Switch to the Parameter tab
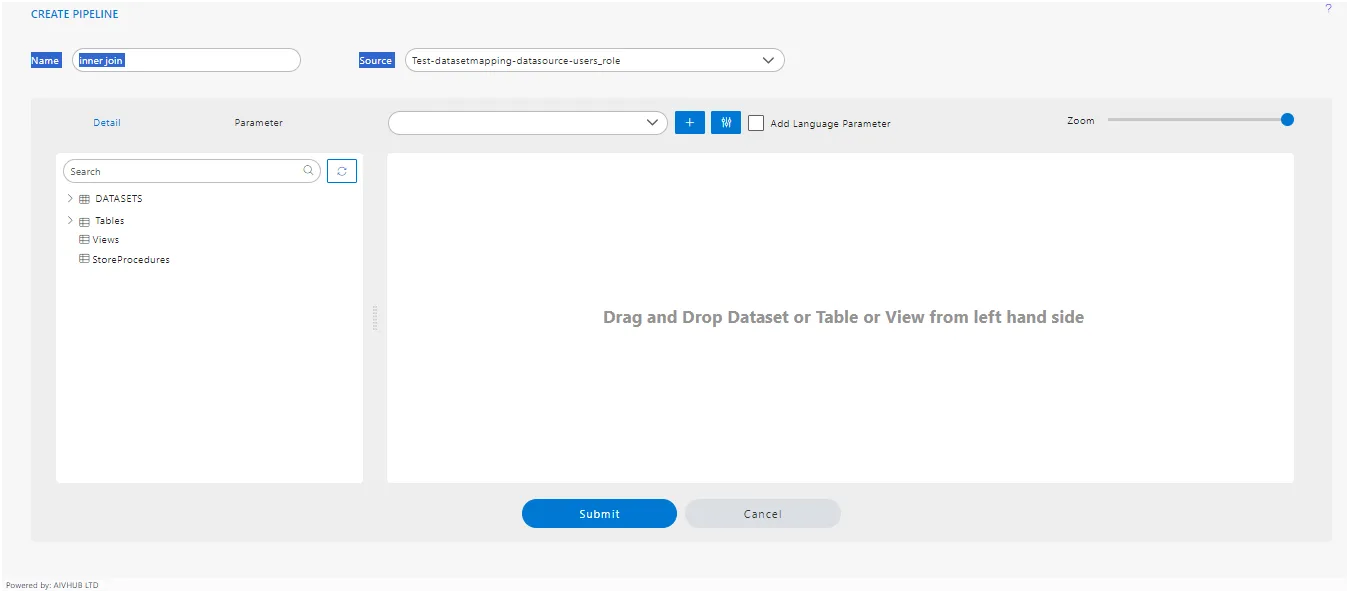This screenshot has width=1349, height=593. pyautogui.click(x=259, y=123)
